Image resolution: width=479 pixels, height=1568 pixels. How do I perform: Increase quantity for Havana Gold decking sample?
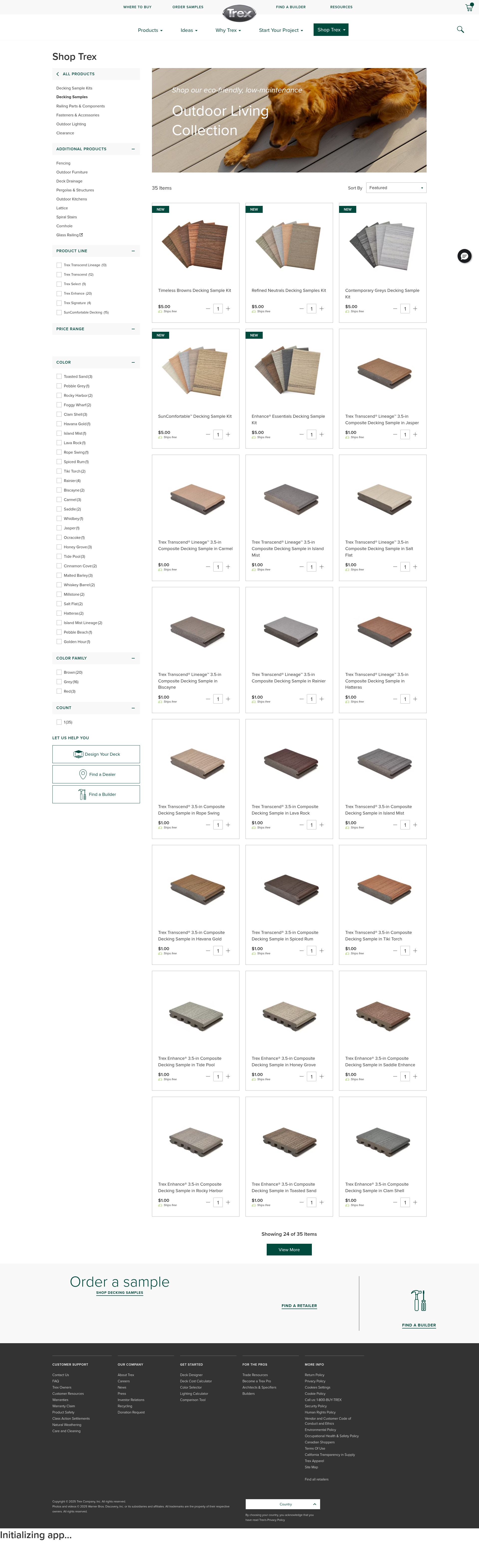click(228, 951)
